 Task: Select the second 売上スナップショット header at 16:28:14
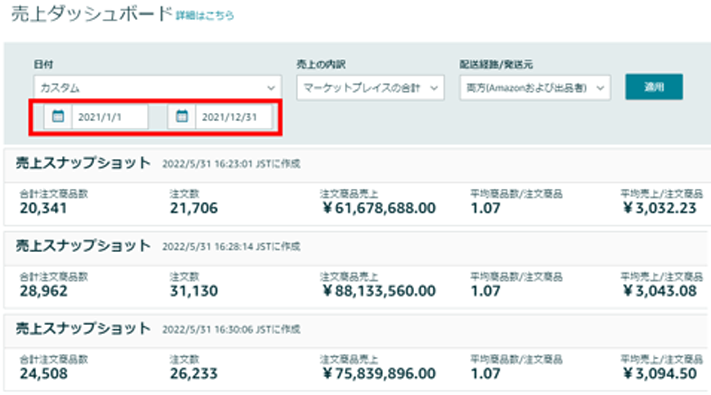pyautogui.click(x=83, y=246)
